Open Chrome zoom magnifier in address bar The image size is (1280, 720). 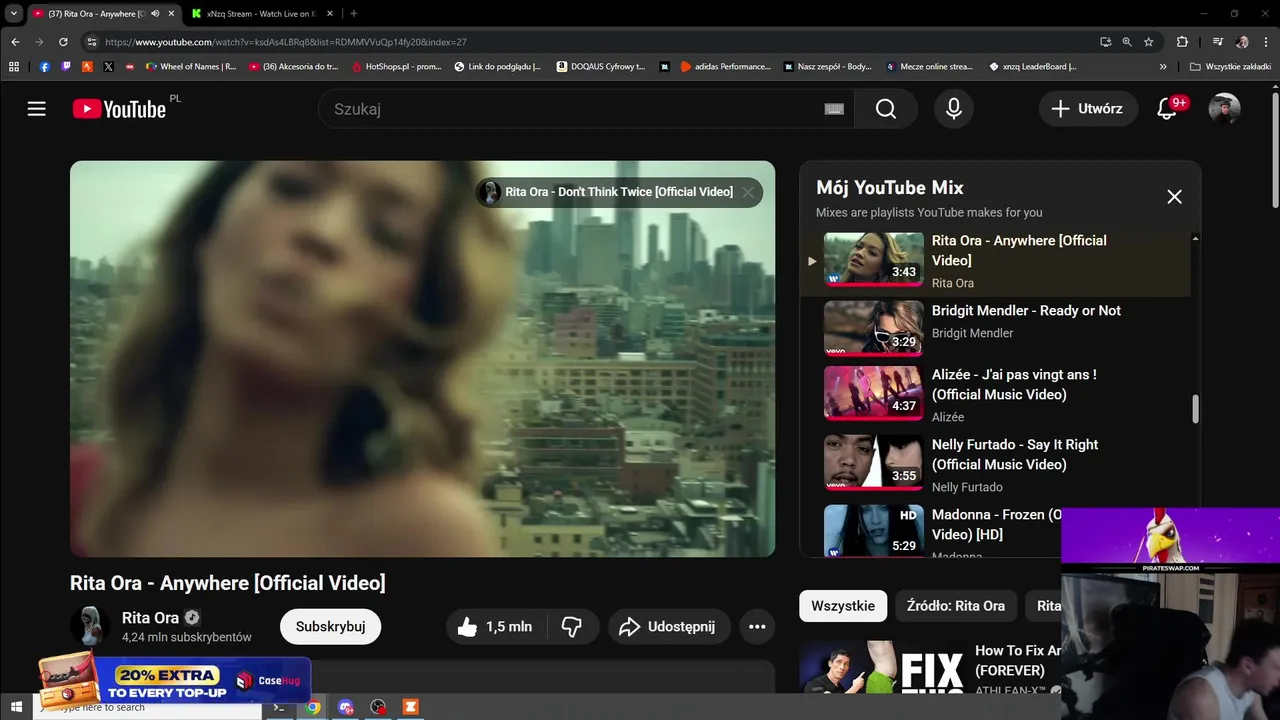click(x=1127, y=42)
